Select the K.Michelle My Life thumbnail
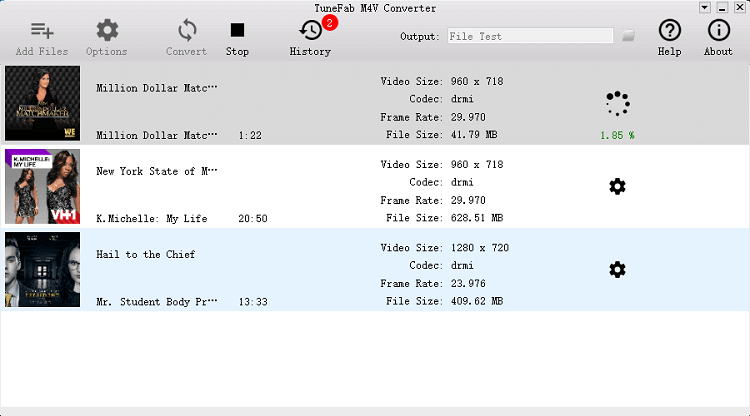750x416 pixels. click(43, 186)
